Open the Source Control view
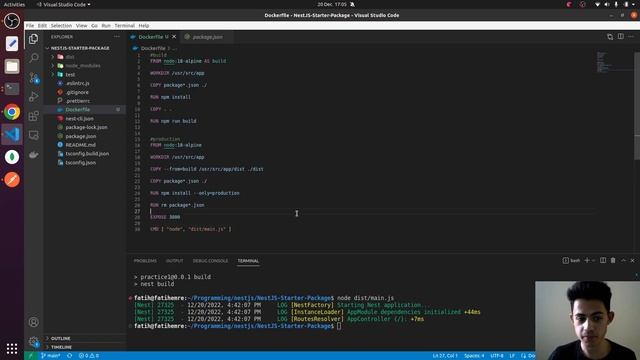 33,77
